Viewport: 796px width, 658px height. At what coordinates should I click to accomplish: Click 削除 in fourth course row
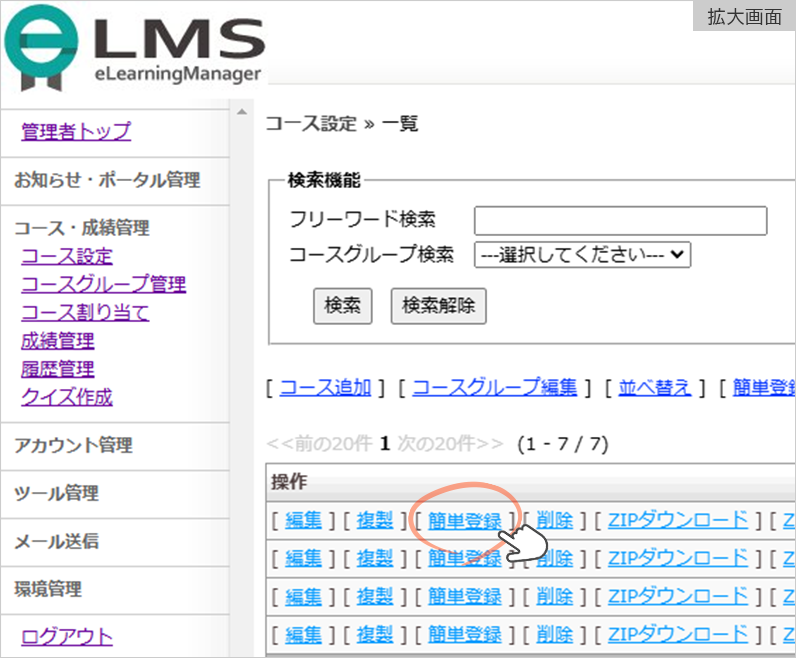pos(554,635)
